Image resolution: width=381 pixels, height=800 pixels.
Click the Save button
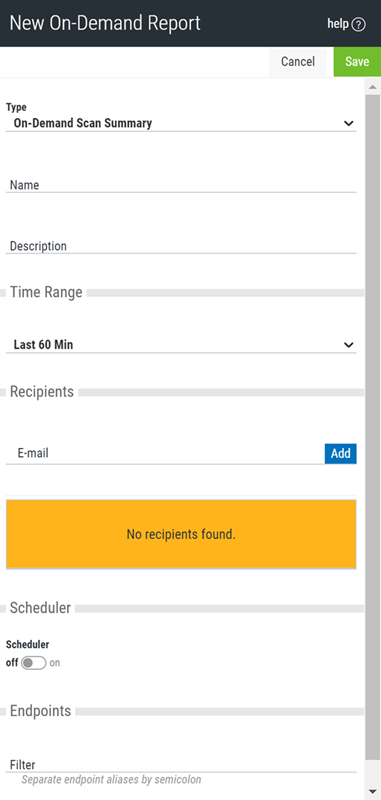357,62
